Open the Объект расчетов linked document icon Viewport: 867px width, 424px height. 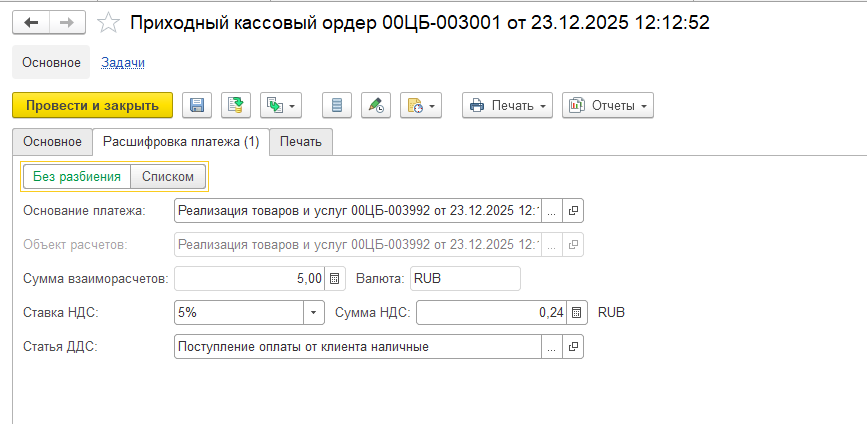[x=573, y=244]
